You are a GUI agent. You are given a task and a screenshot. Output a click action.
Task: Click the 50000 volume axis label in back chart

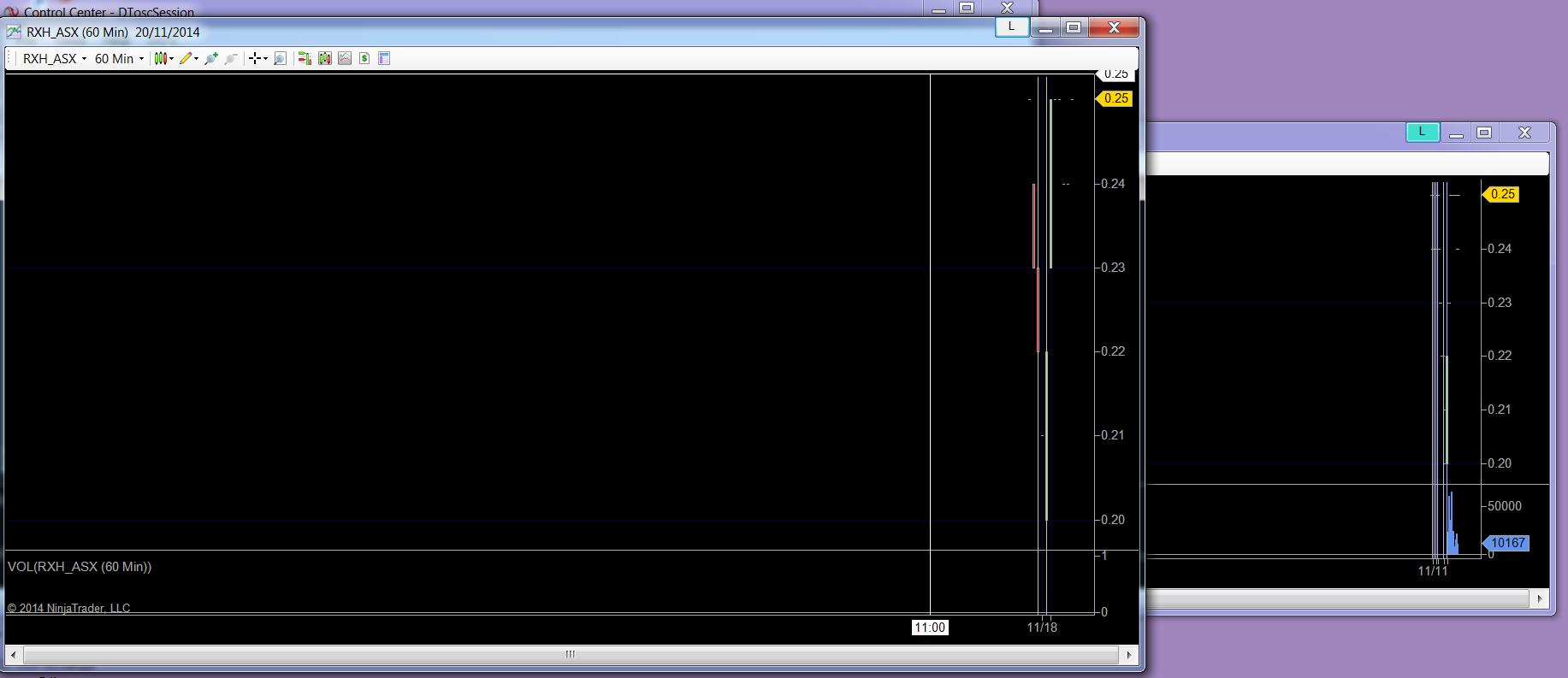pos(1505,506)
